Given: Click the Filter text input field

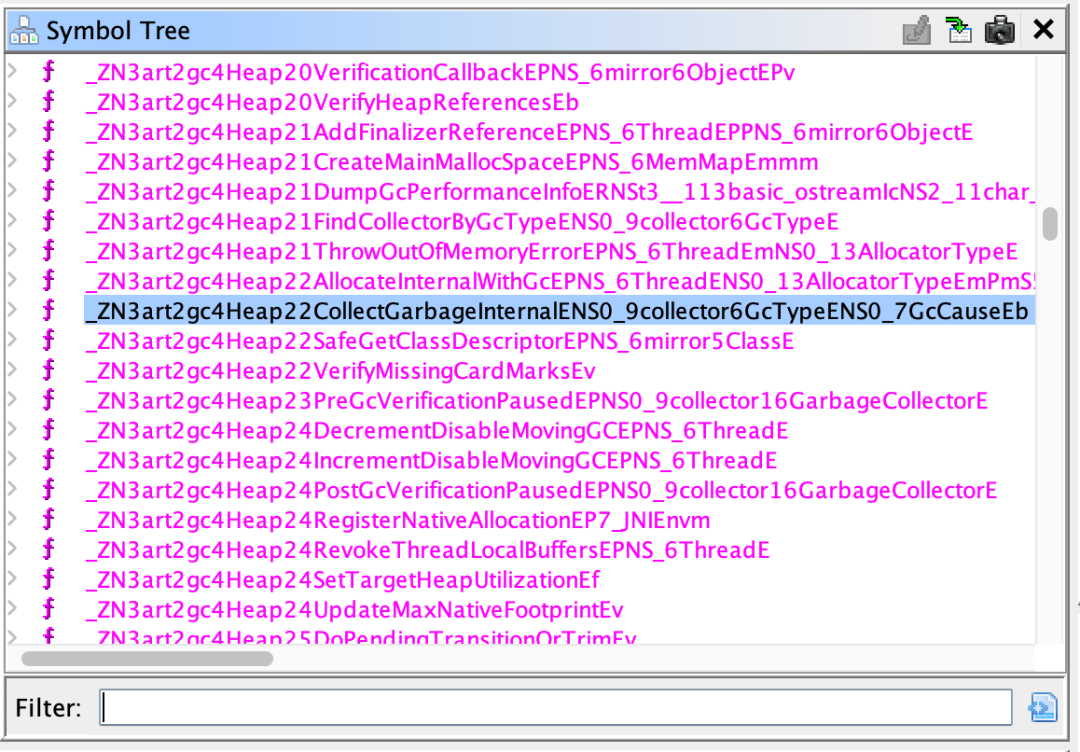Looking at the screenshot, I should tap(556, 707).
